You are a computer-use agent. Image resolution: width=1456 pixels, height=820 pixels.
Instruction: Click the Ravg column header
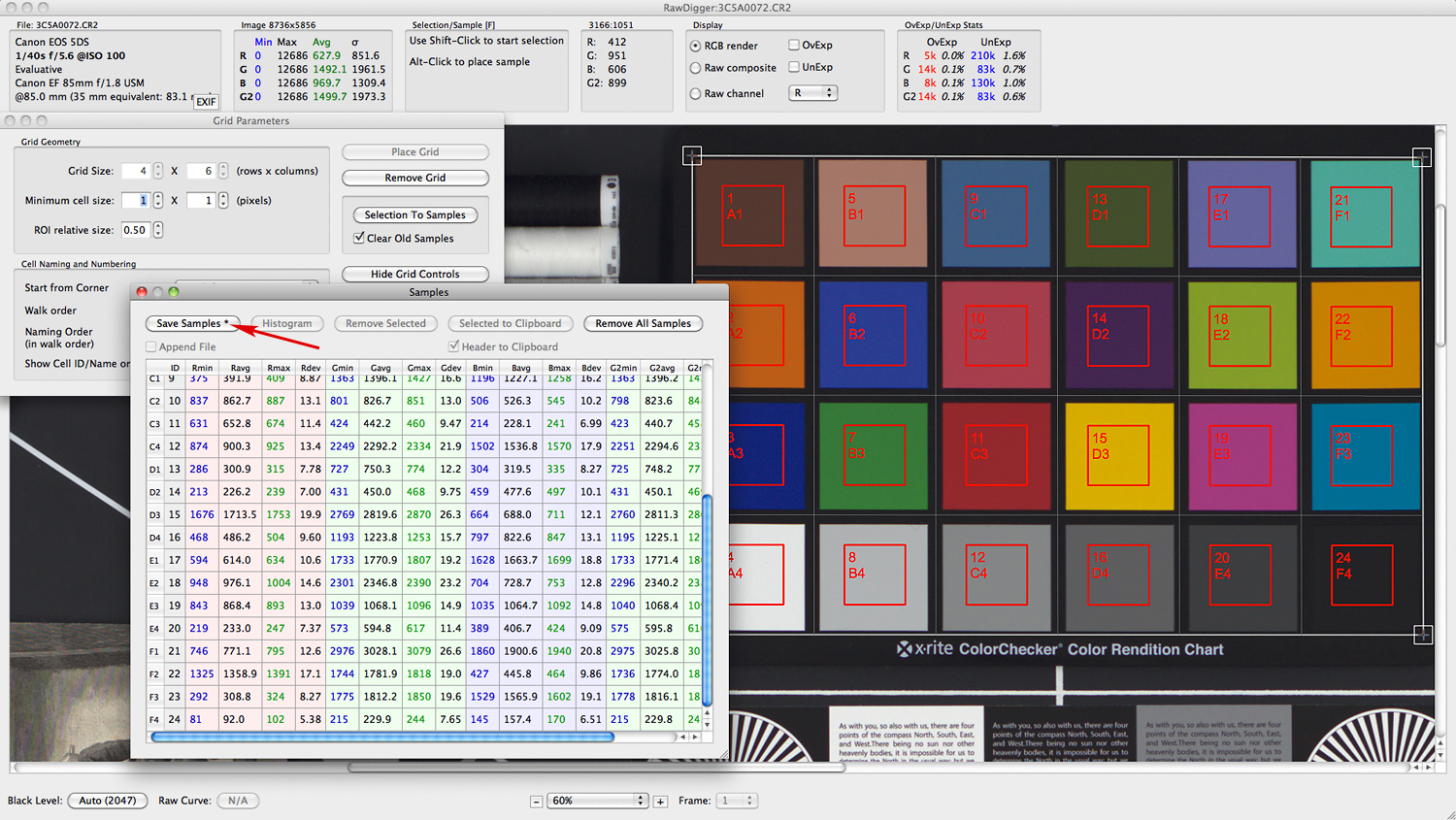click(240, 368)
